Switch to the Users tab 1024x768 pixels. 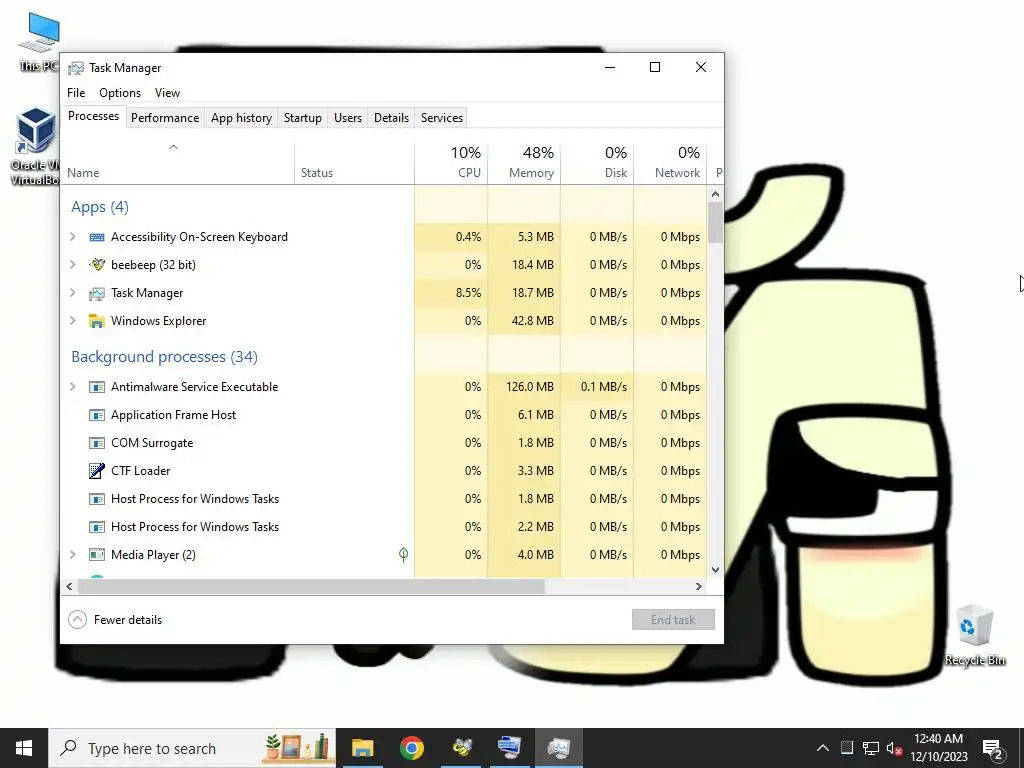click(348, 118)
